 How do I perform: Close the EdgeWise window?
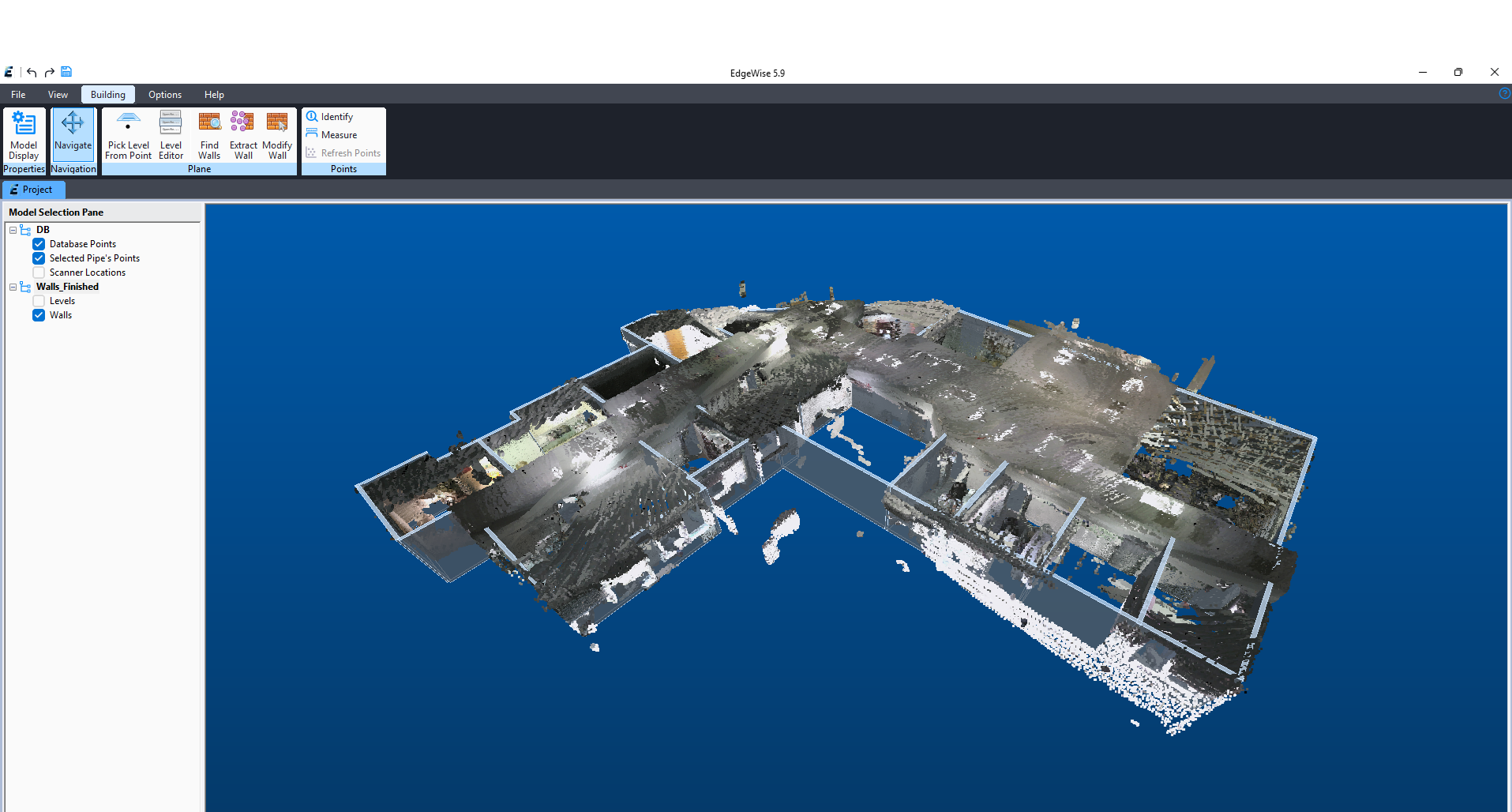point(1494,72)
